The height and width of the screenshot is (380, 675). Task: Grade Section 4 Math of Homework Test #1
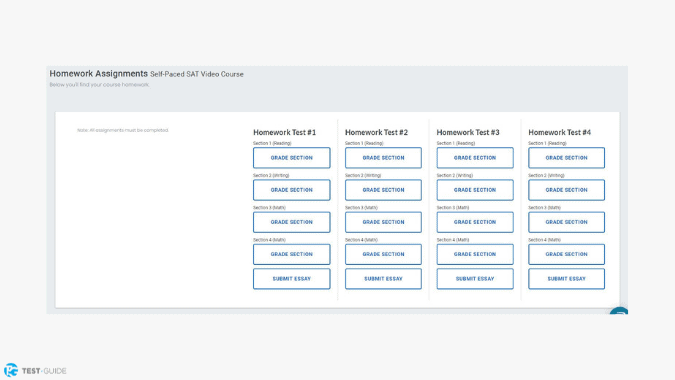pos(291,254)
